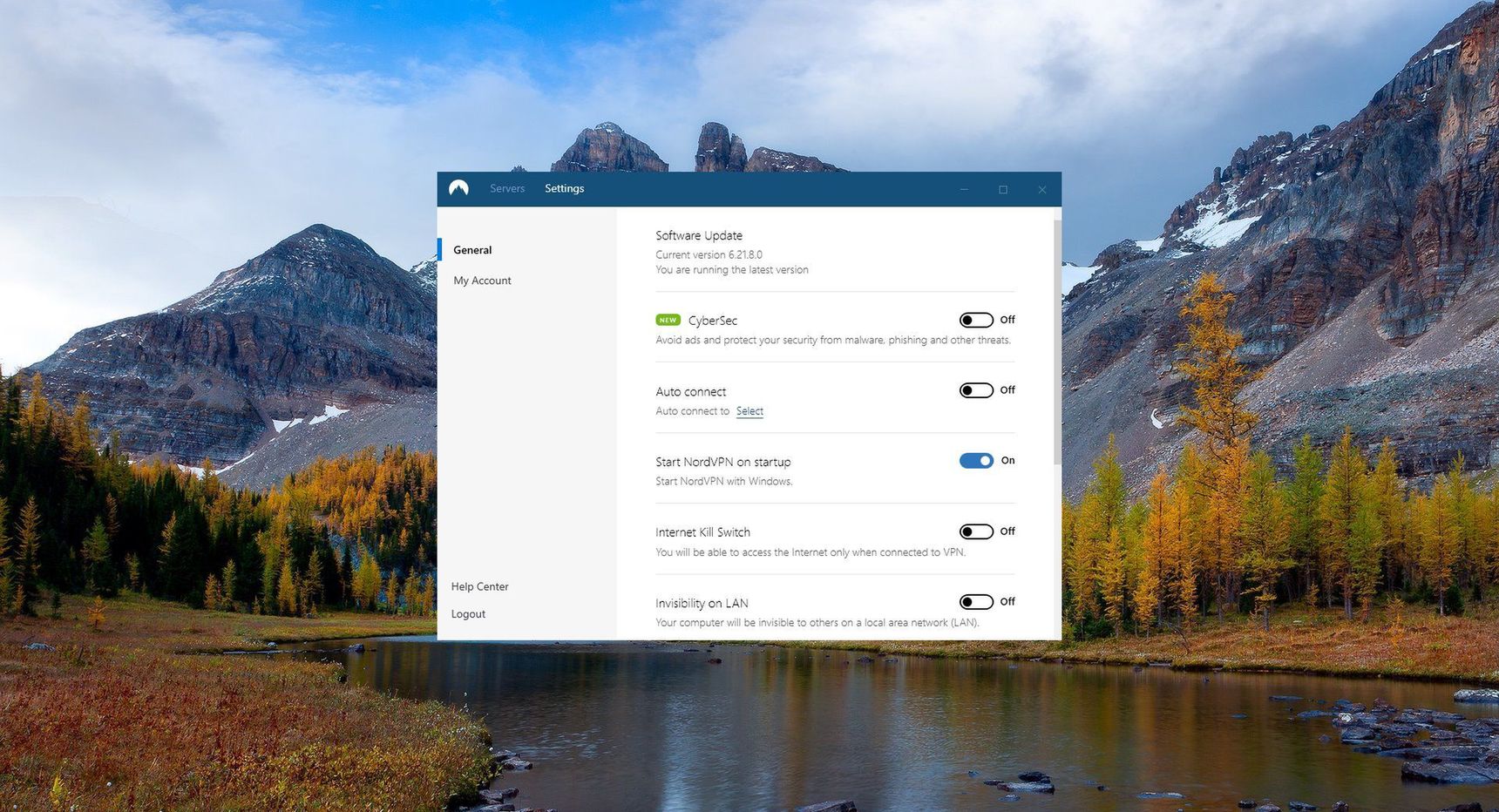Screen dimensions: 1499x812
Task: Click Logout in the sidebar
Action: coord(468,614)
